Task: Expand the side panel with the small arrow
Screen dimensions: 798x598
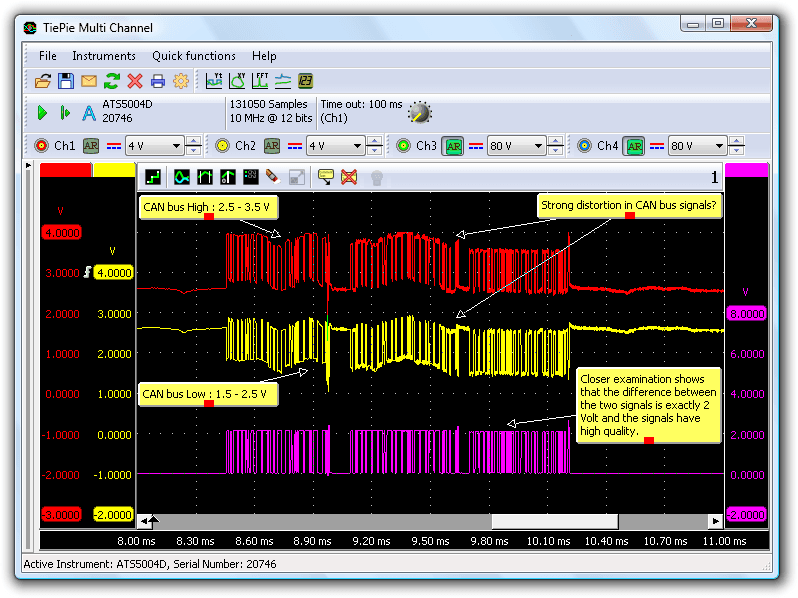Action: pos(28,166)
